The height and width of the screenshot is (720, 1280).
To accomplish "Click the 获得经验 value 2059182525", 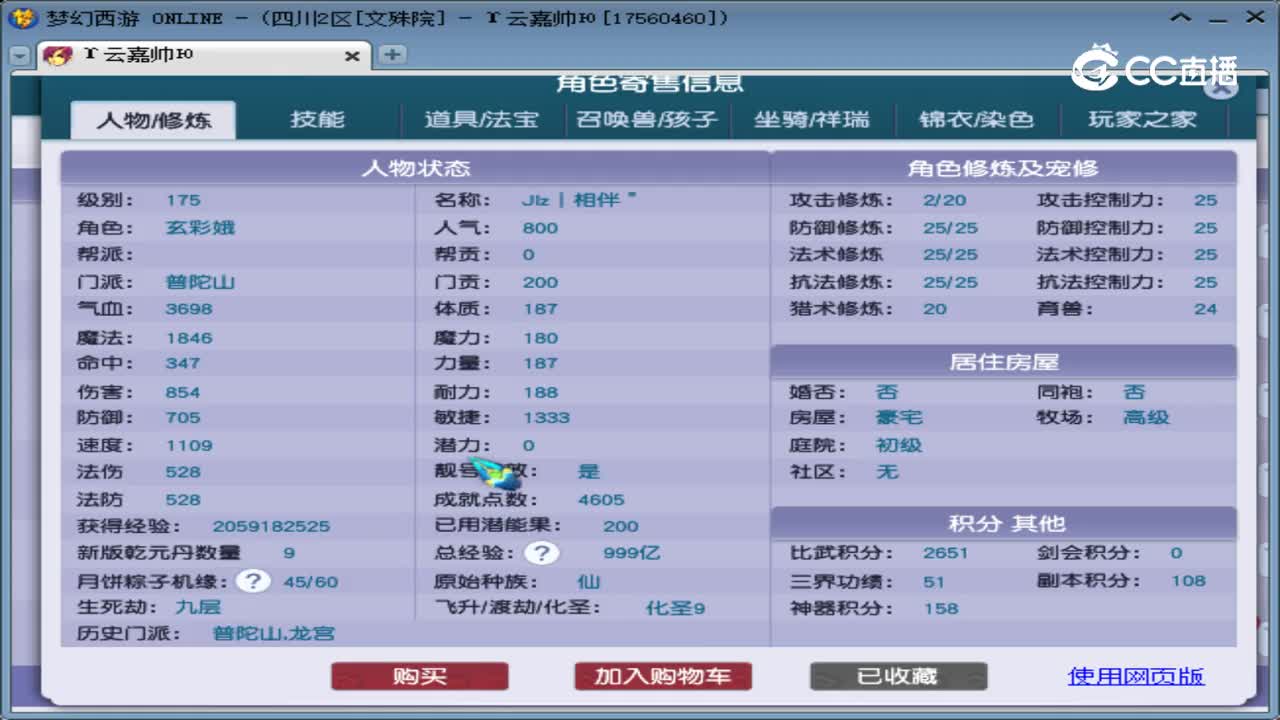I will pyautogui.click(x=271, y=526).
